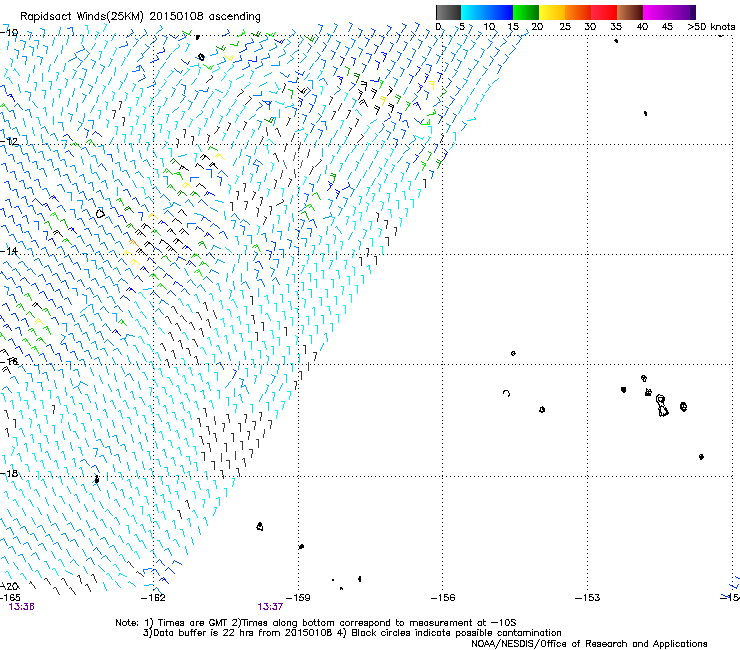Click the title text 'Rapidscat Winds(25KM) 20150108 ascending'
The height and width of the screenshot is (650, 740).
pyautogui.click(x=140, y=16)
